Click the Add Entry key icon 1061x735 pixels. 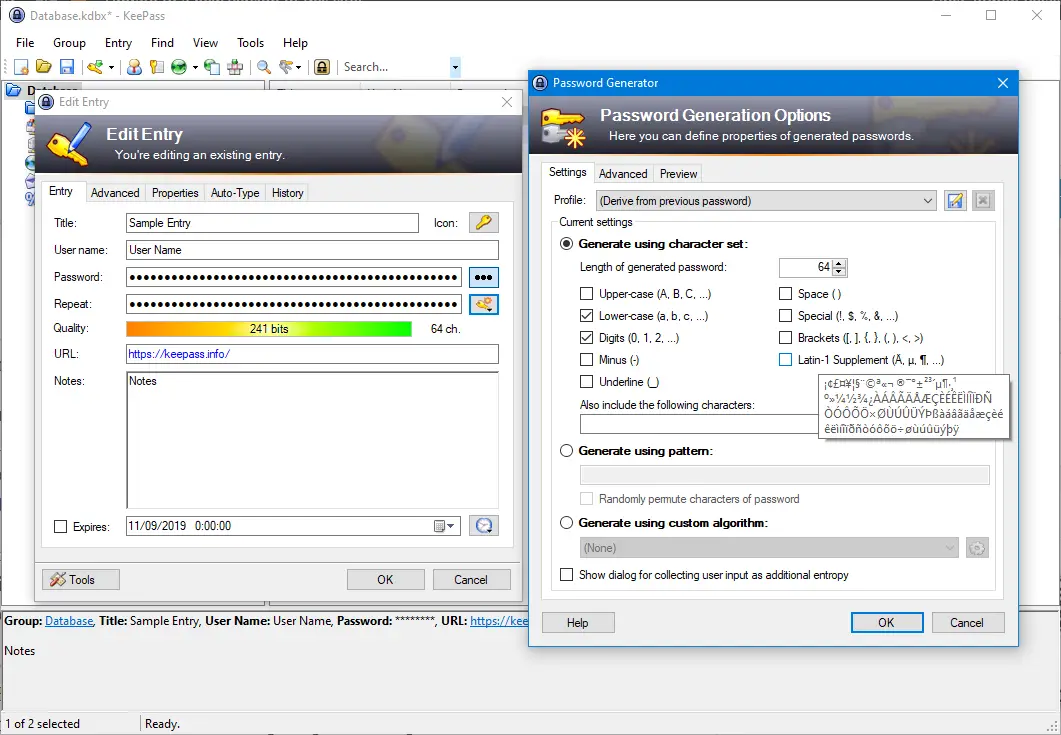point(95,66)
